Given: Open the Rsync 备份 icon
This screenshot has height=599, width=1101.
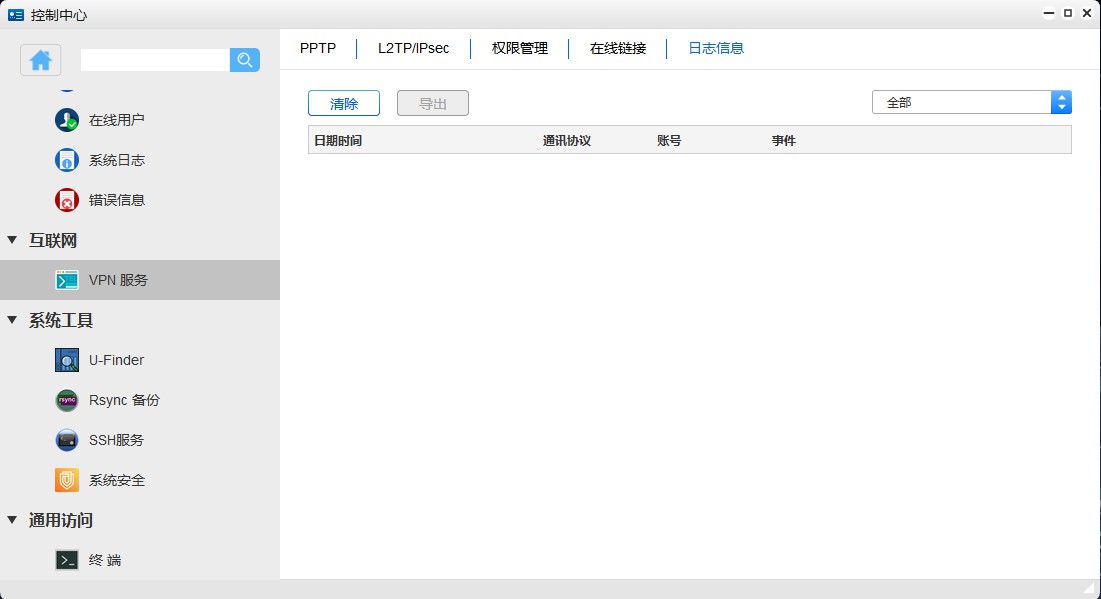Looking at the screenshot, I should [x=67, y=400].
